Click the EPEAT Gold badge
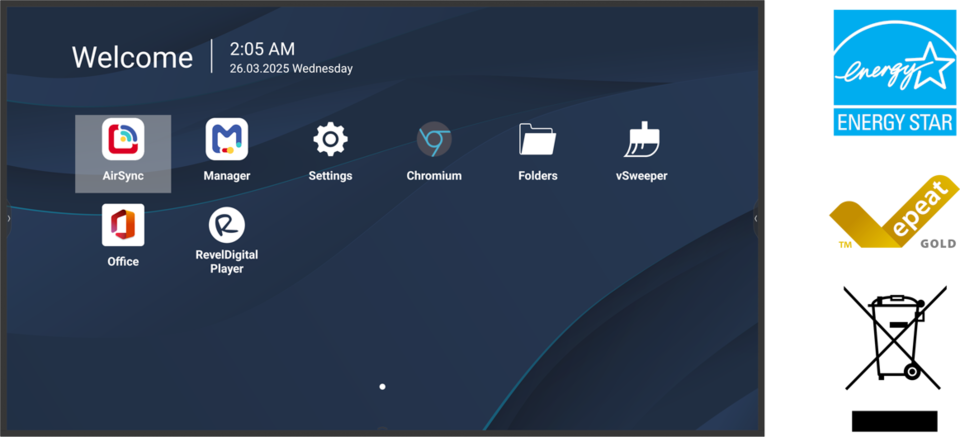Image resolution: width=960 pixels, height=437 pixels. (x=893, y=214)
